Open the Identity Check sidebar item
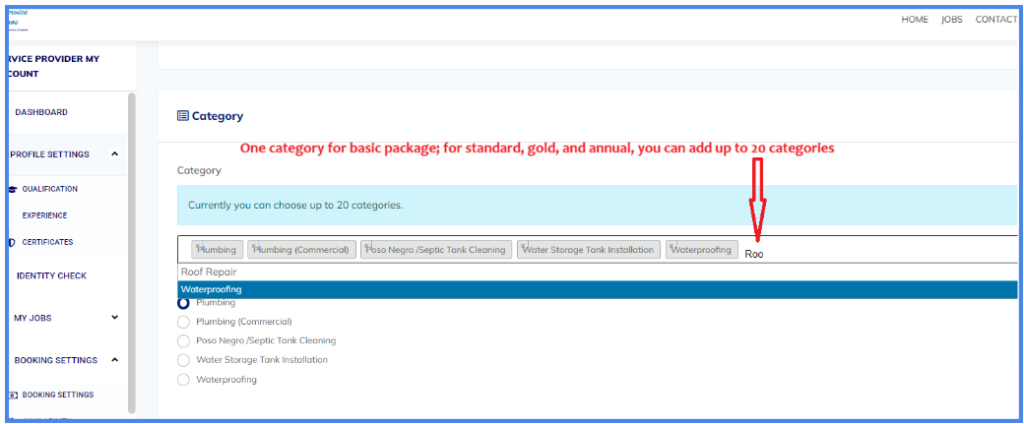The width and height of the screenshot is (1024, 424). (51, 276)
